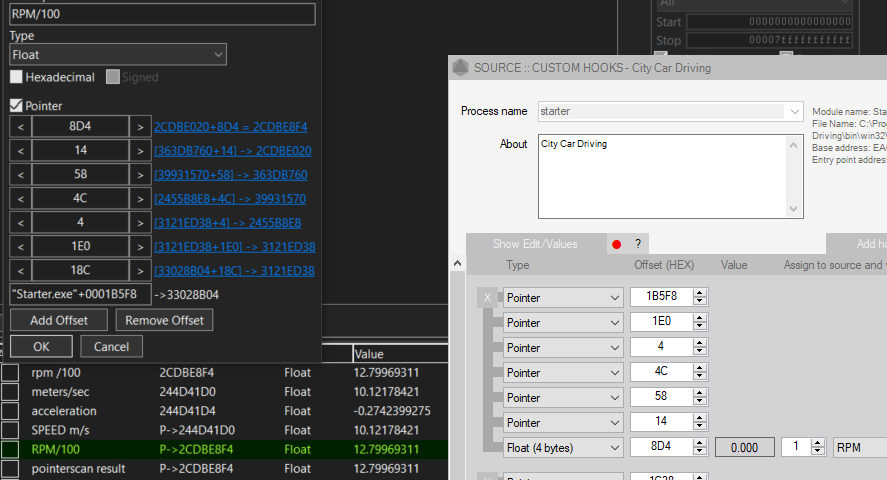Increase the 4C offset with right arrow
887x480 pixels.
[140, 198]
